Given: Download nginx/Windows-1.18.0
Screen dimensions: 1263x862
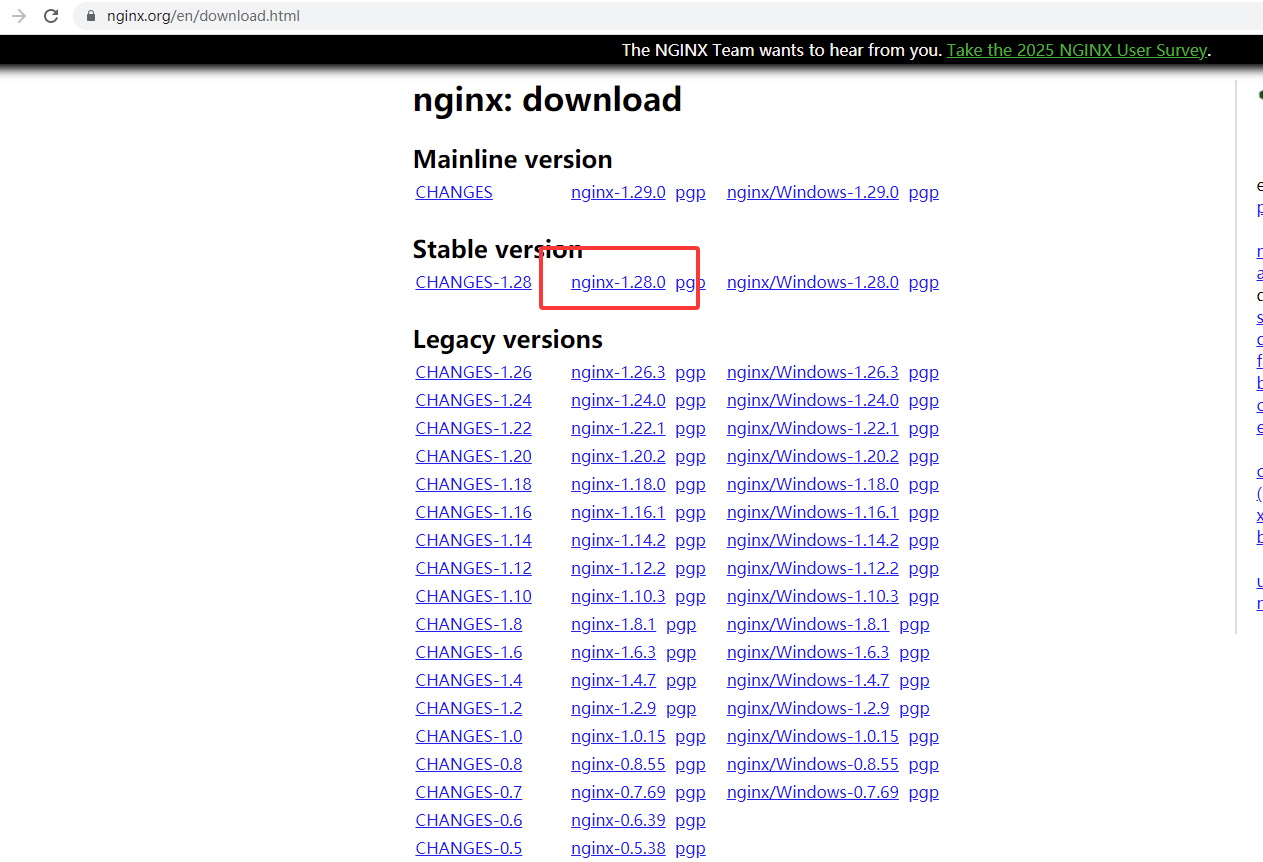Looking at the screenshot, I should pos(813,484).
